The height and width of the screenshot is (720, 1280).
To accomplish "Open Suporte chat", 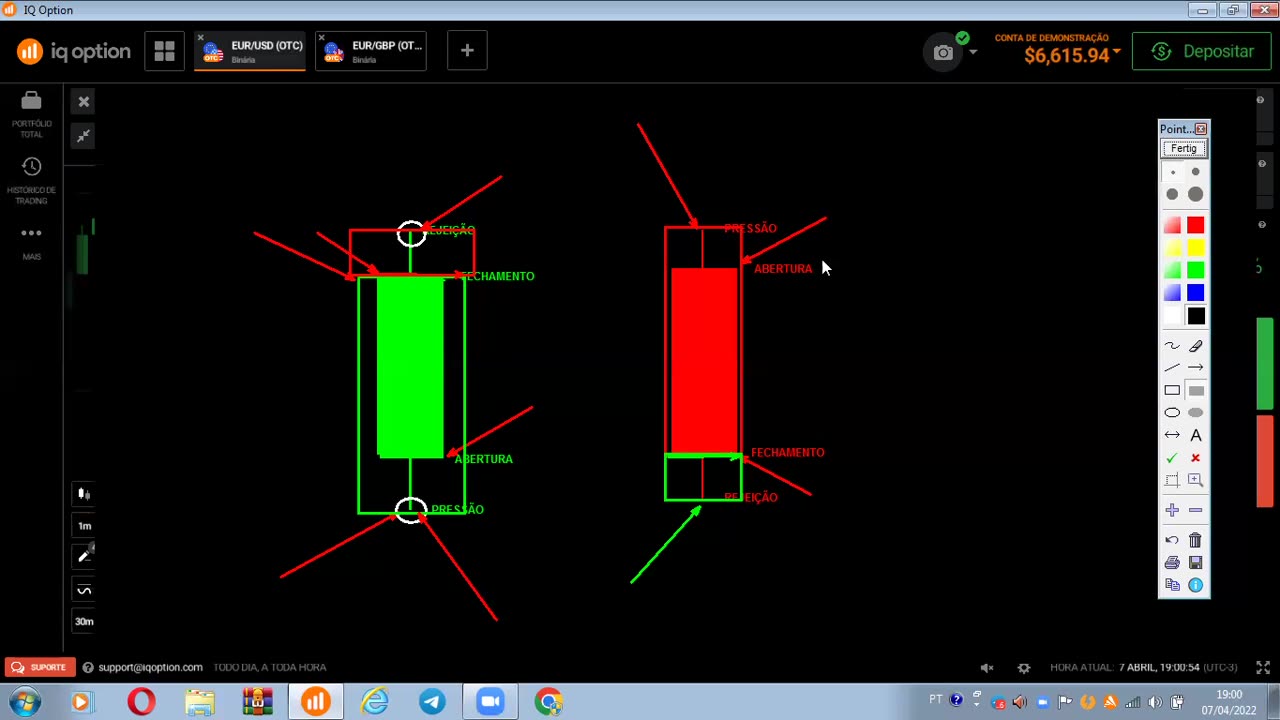I will pyautogui.click(x=38, y=667).
